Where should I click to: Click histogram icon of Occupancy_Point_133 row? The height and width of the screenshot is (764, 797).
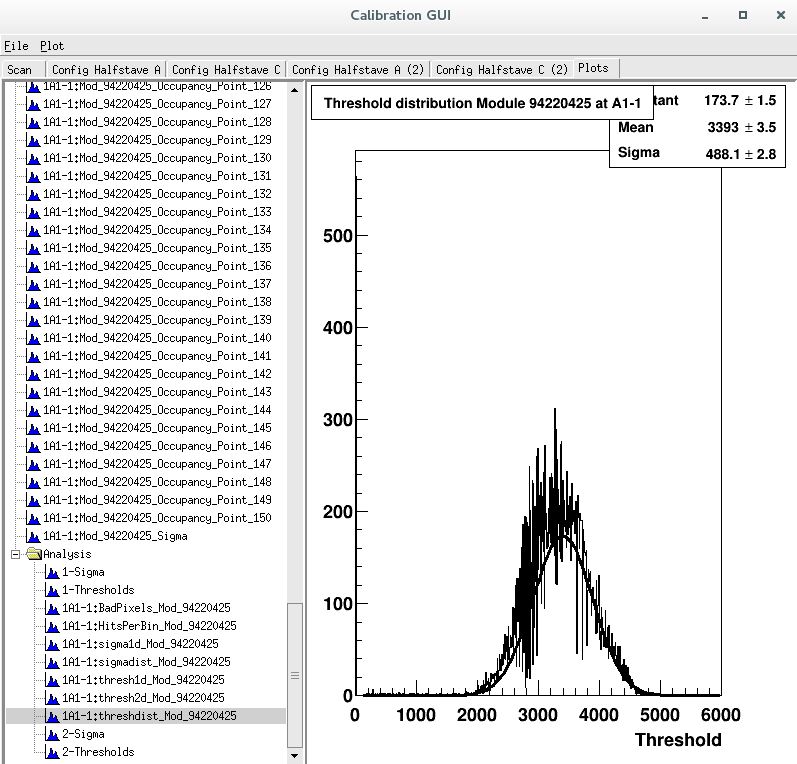pyautogui.click(x=33, y=212)
